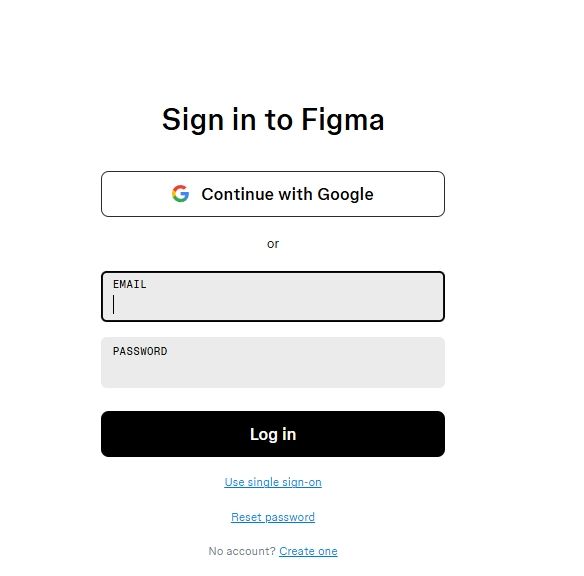
Task: Focus the Password input field
Action: click(273, 363)
